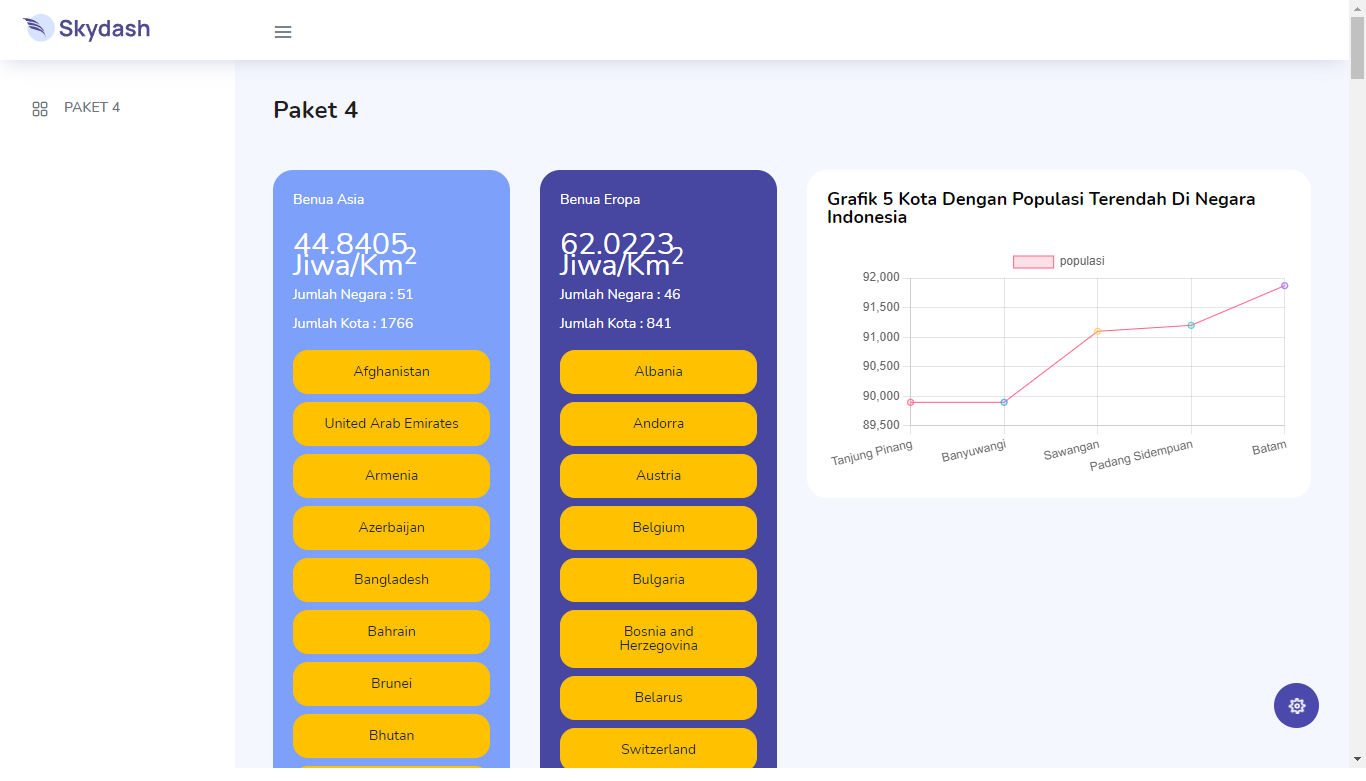Click the Paket 4 page heading
This screenshot has height=781, width=1366.
pyautogui.click(x=315, y=110)
